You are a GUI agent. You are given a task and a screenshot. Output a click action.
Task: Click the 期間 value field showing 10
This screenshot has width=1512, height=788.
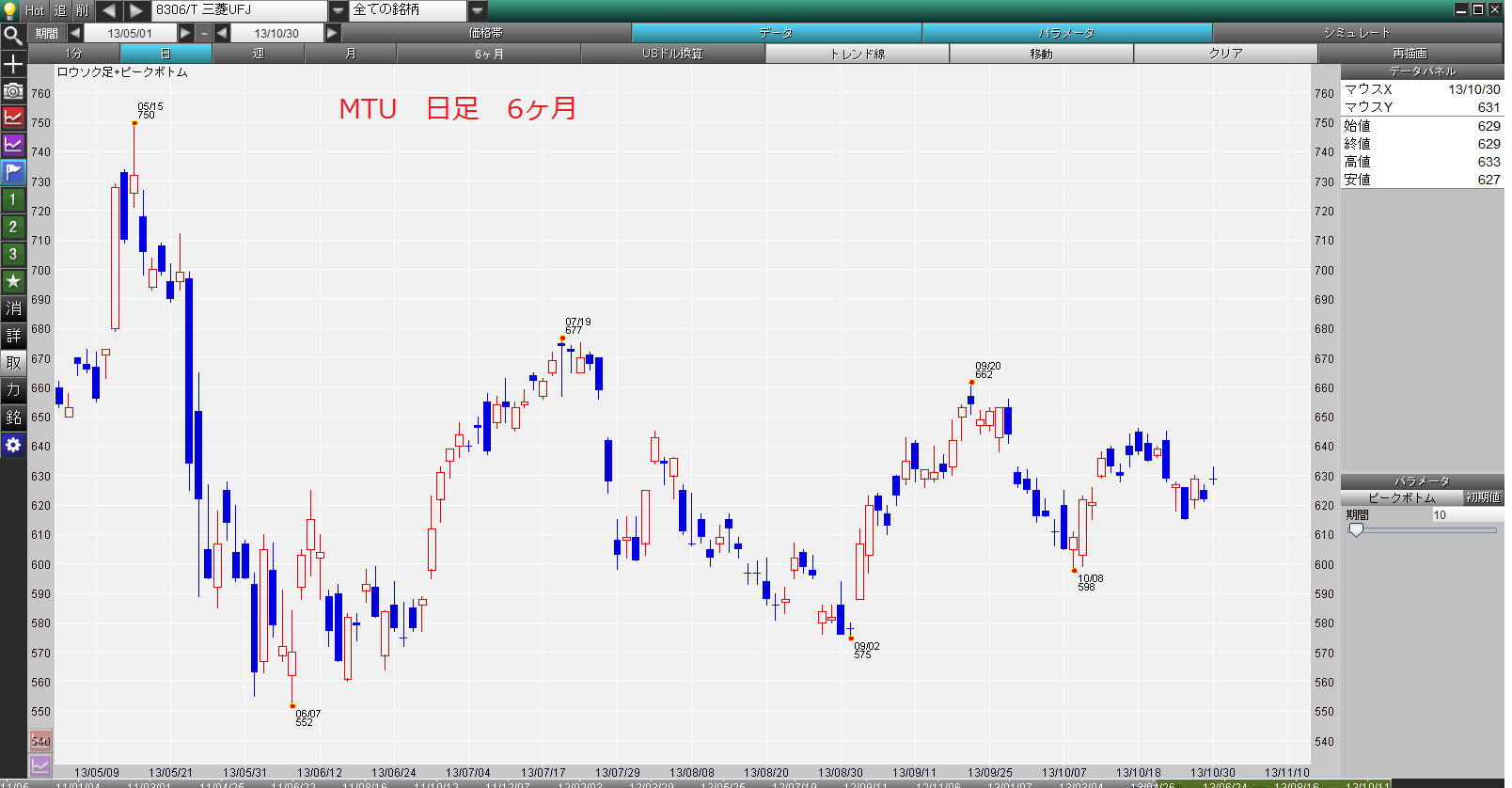click(1467, 515)
